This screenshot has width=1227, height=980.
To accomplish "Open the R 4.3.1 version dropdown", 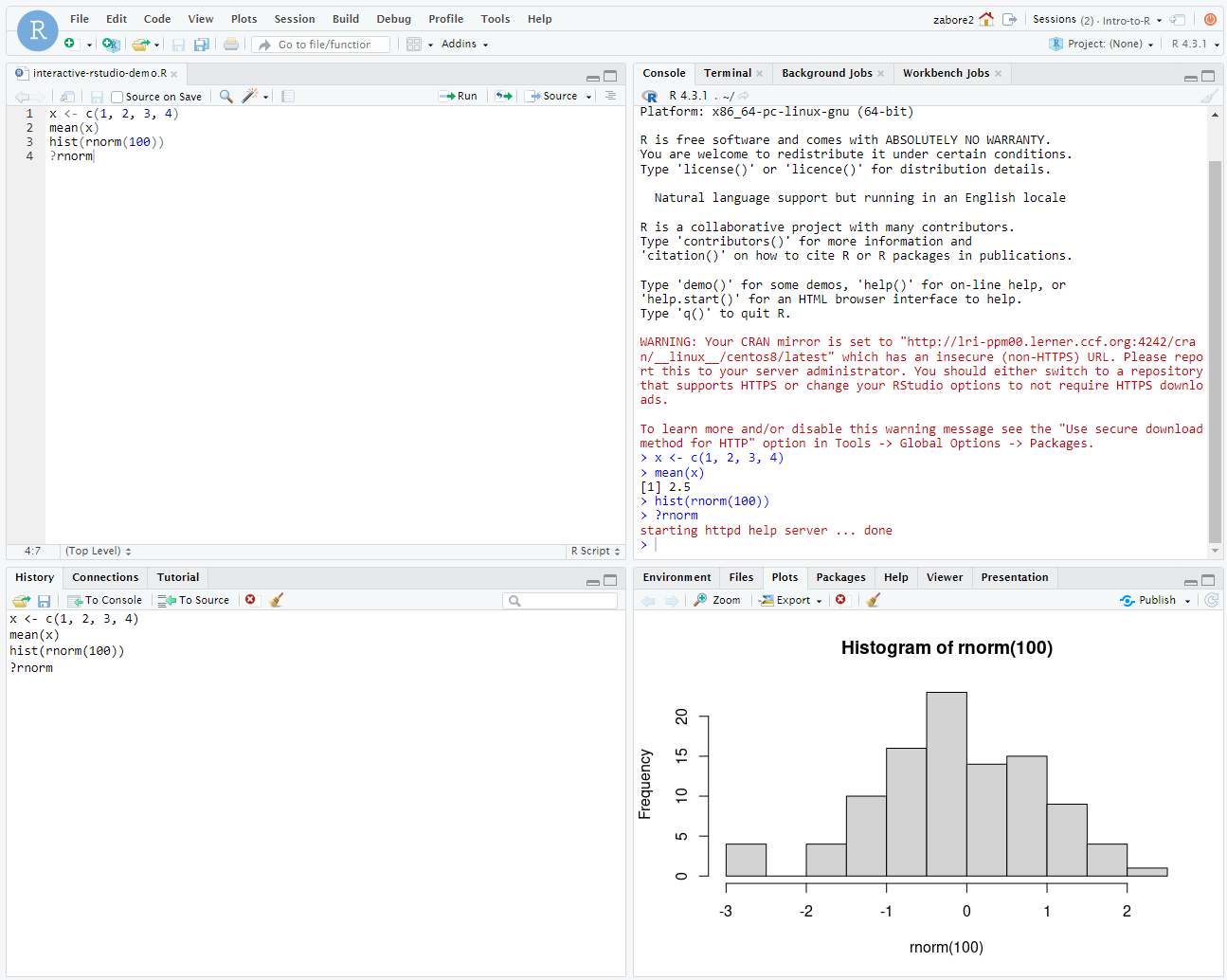I will pos(1195,44).
